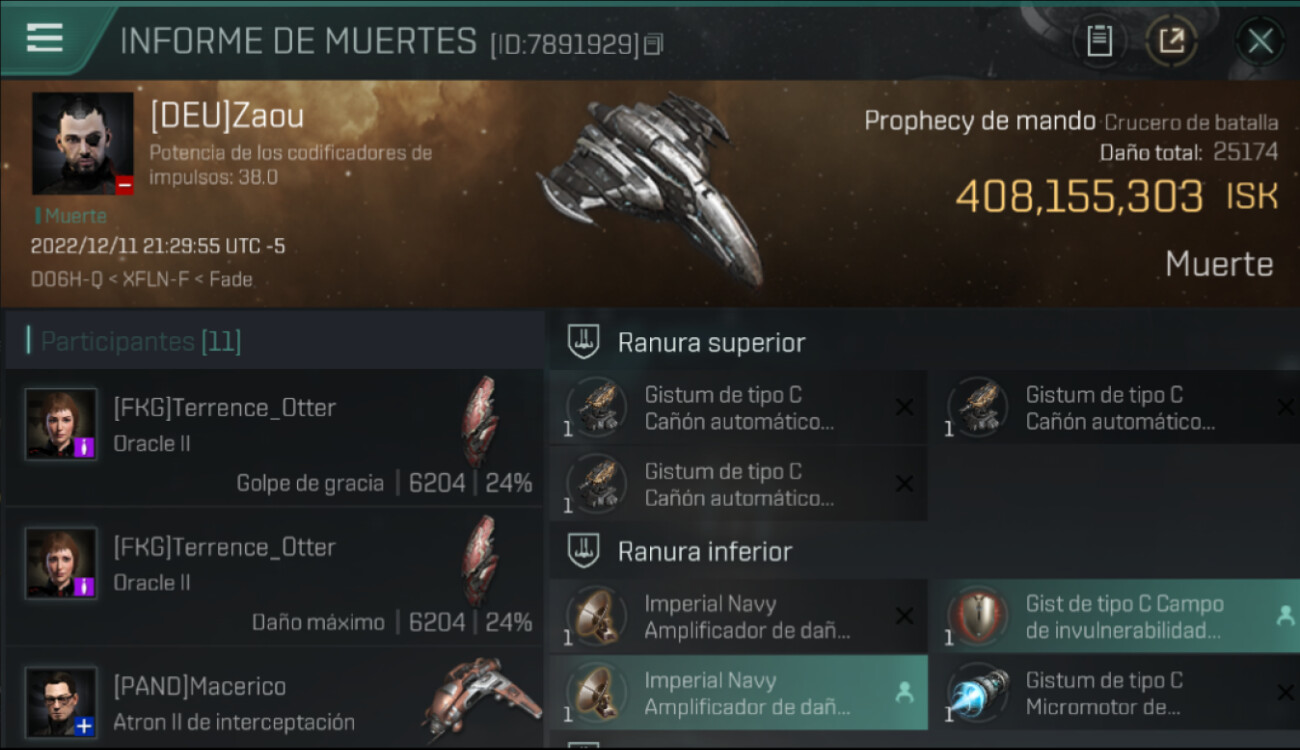Click the Gistum Micromotor module icon
This screenshot has width=1300, height=750.
tap(978, 693)
